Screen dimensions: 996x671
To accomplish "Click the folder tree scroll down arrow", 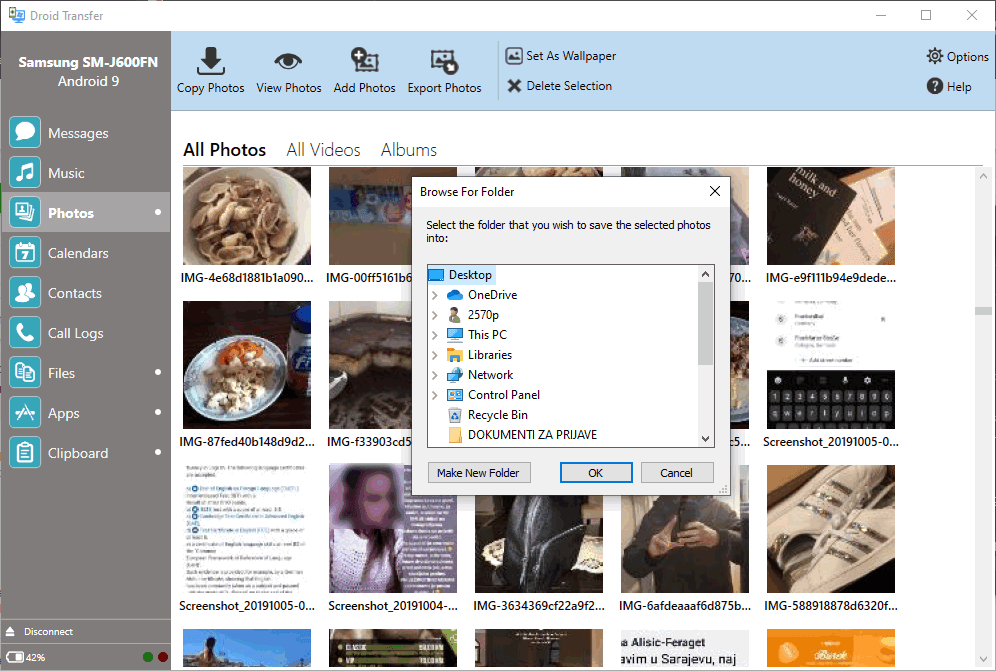I will 705,438.
